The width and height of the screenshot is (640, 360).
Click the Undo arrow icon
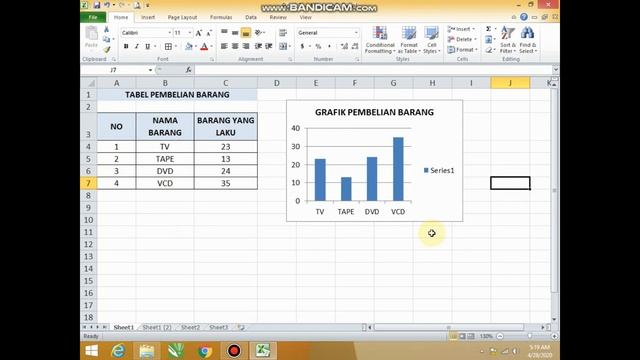click(x=107, y=5)
